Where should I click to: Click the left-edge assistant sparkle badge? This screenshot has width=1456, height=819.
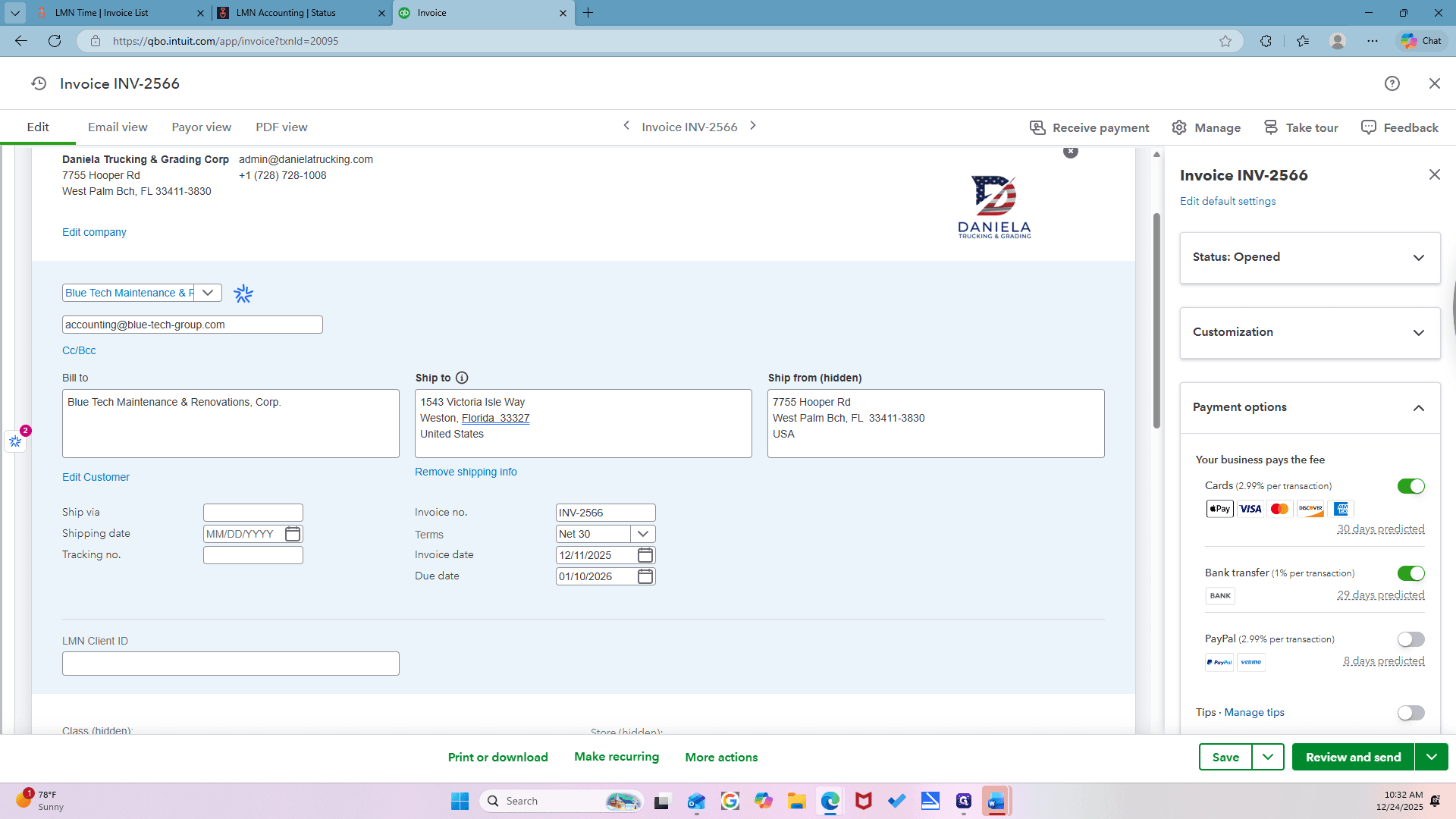pyautogui.click(x=16, y=440)
